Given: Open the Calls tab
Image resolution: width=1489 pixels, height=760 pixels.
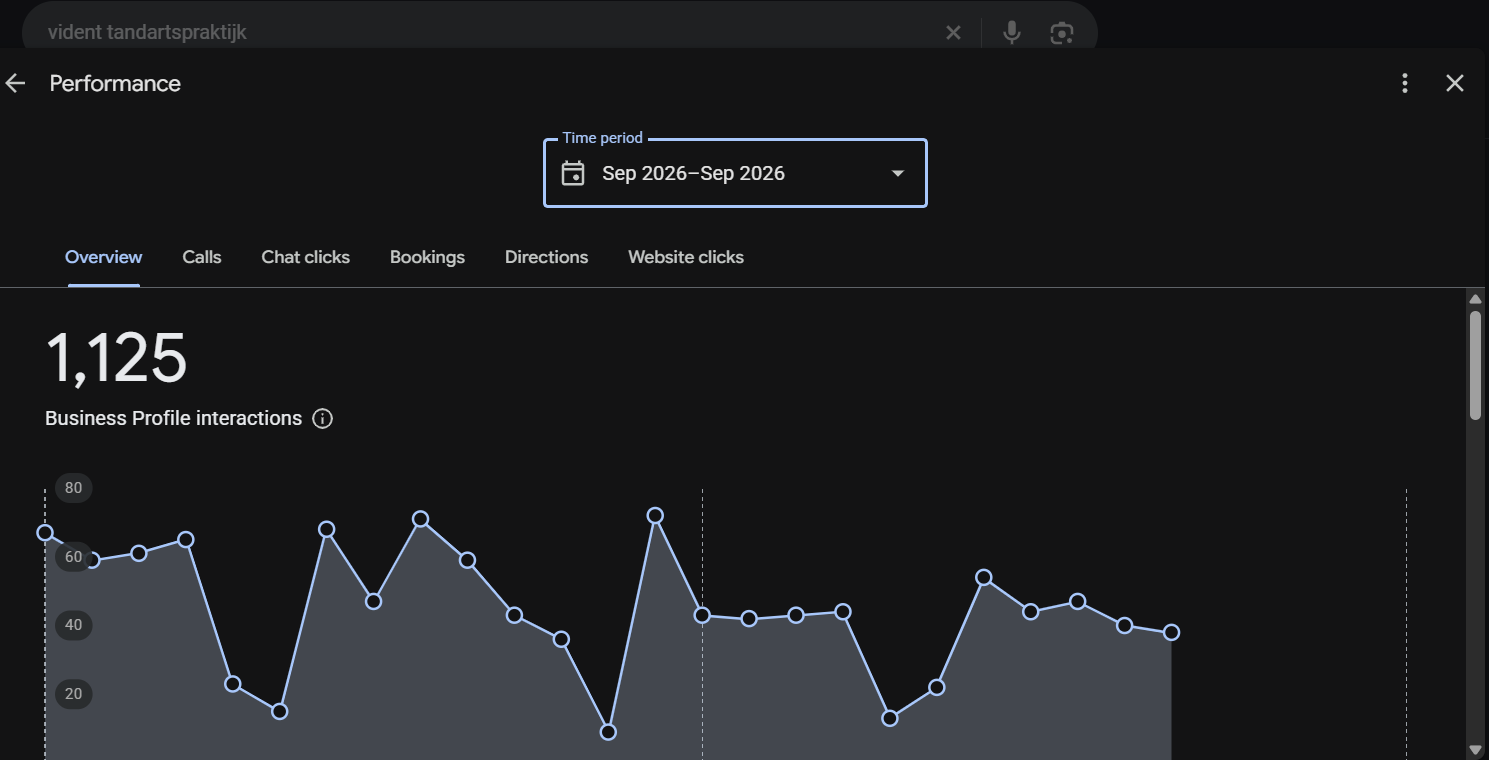Looking at the screenshot, I should [x=202, y=257].
